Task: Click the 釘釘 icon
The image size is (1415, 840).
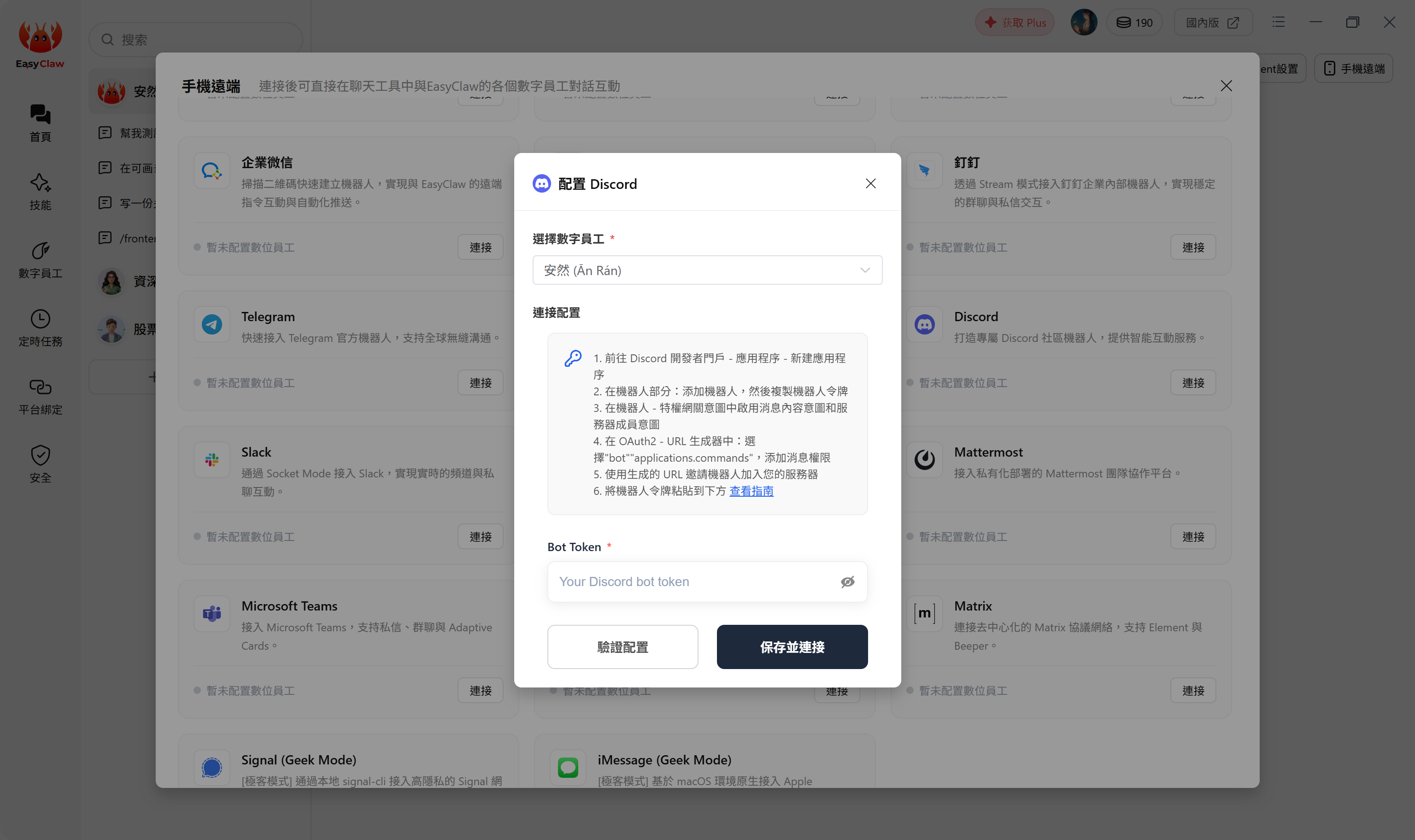Action: tap(924, 170)
